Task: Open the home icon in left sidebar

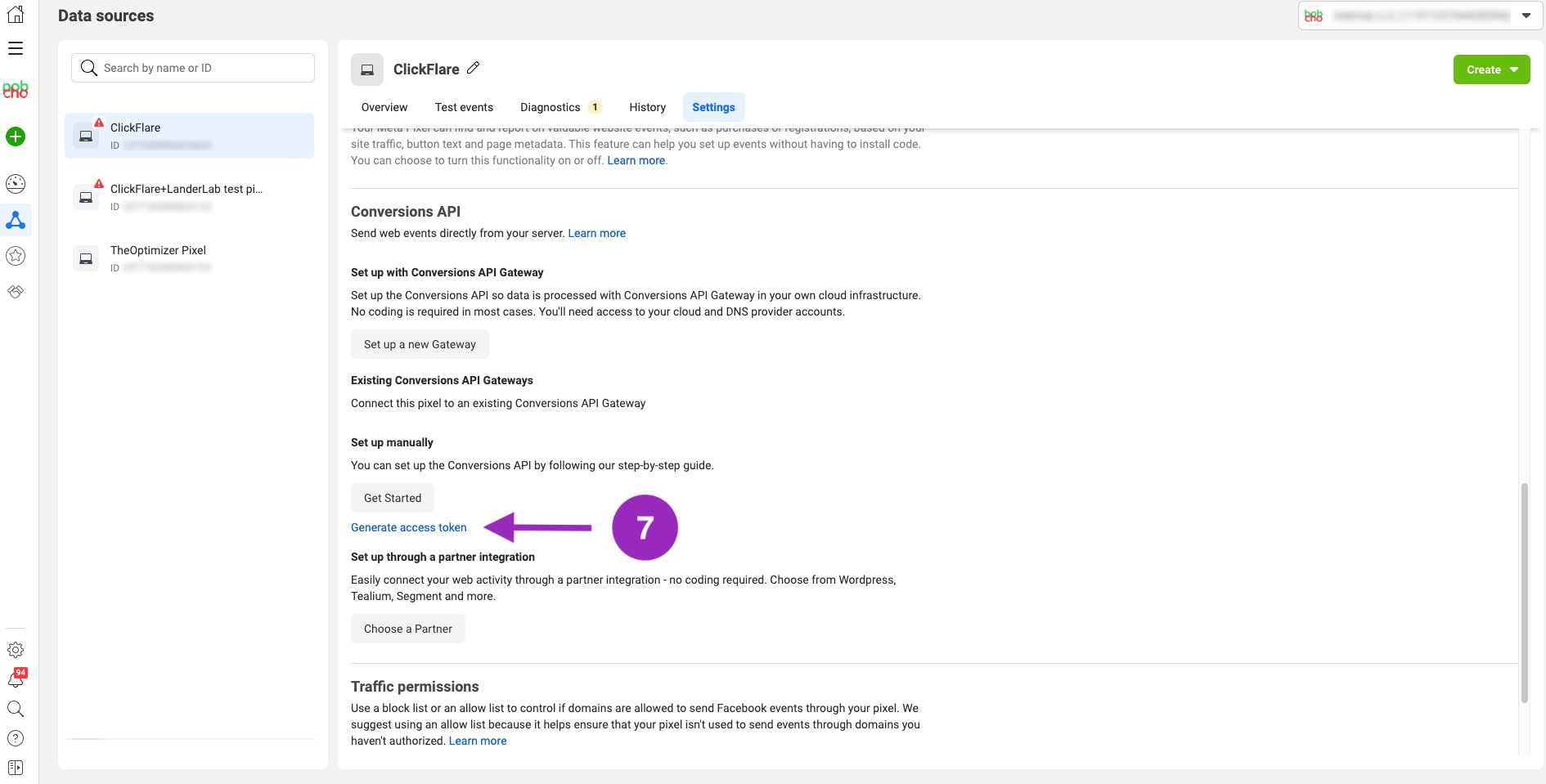Action: [x=16, y=14]
